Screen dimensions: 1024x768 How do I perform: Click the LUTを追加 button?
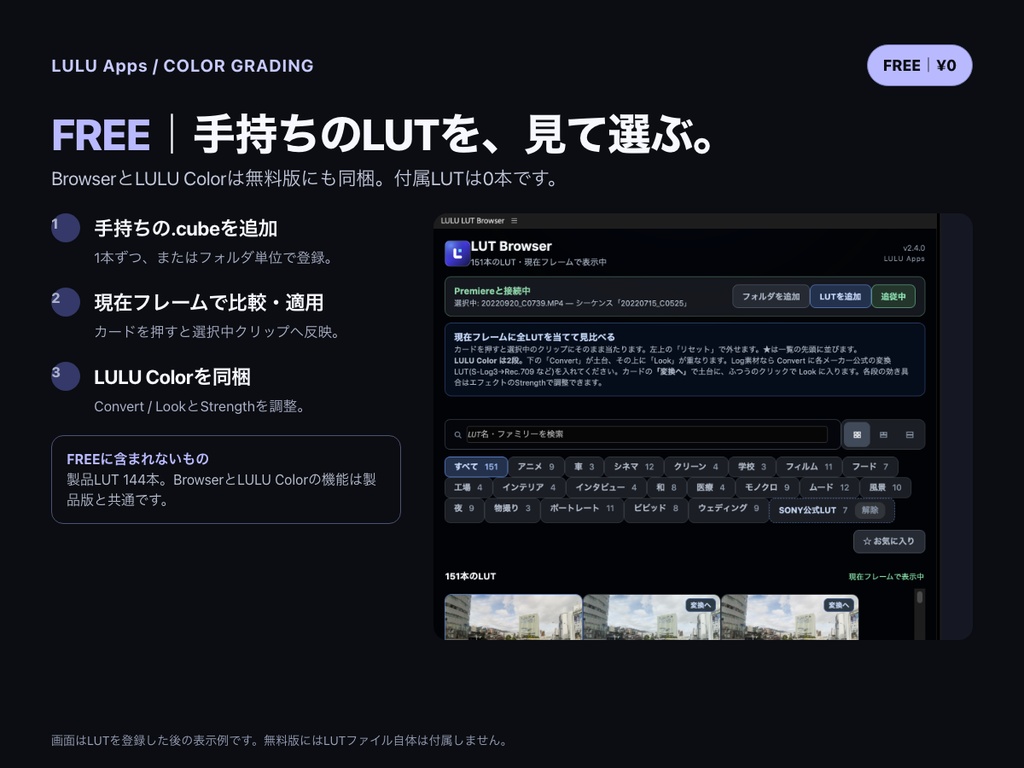tap(840, 296)
